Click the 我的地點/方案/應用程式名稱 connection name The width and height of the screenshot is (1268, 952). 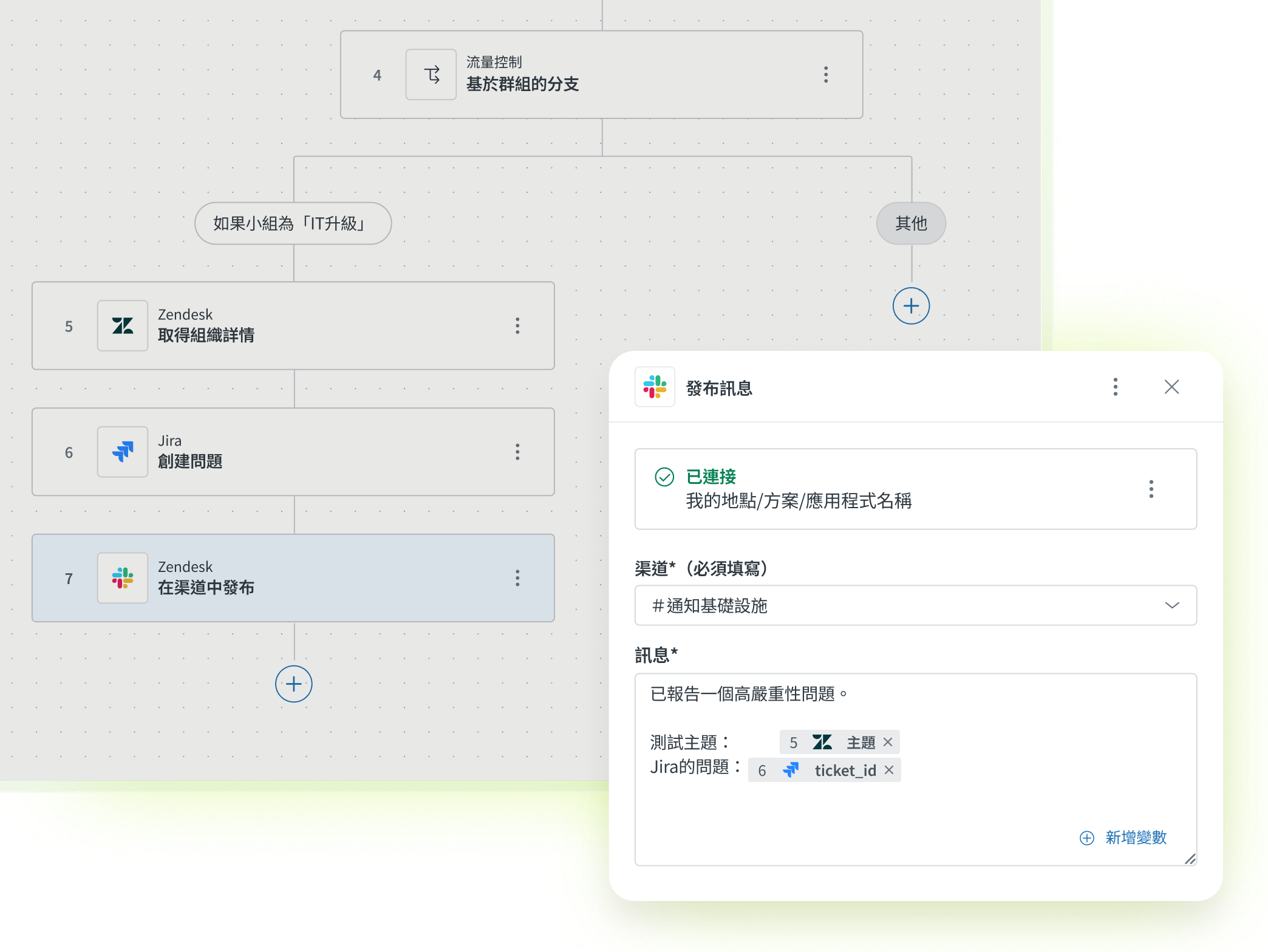799,501
